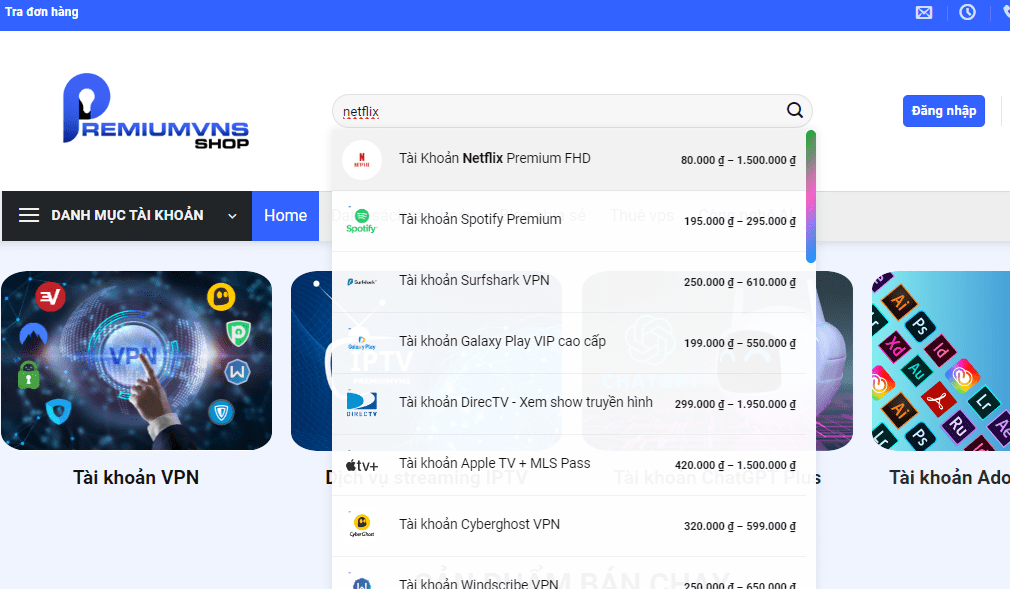Viewport: 1010px width, 589px height.
Task: Open the Home menu tab
Action: pos(285,216)
